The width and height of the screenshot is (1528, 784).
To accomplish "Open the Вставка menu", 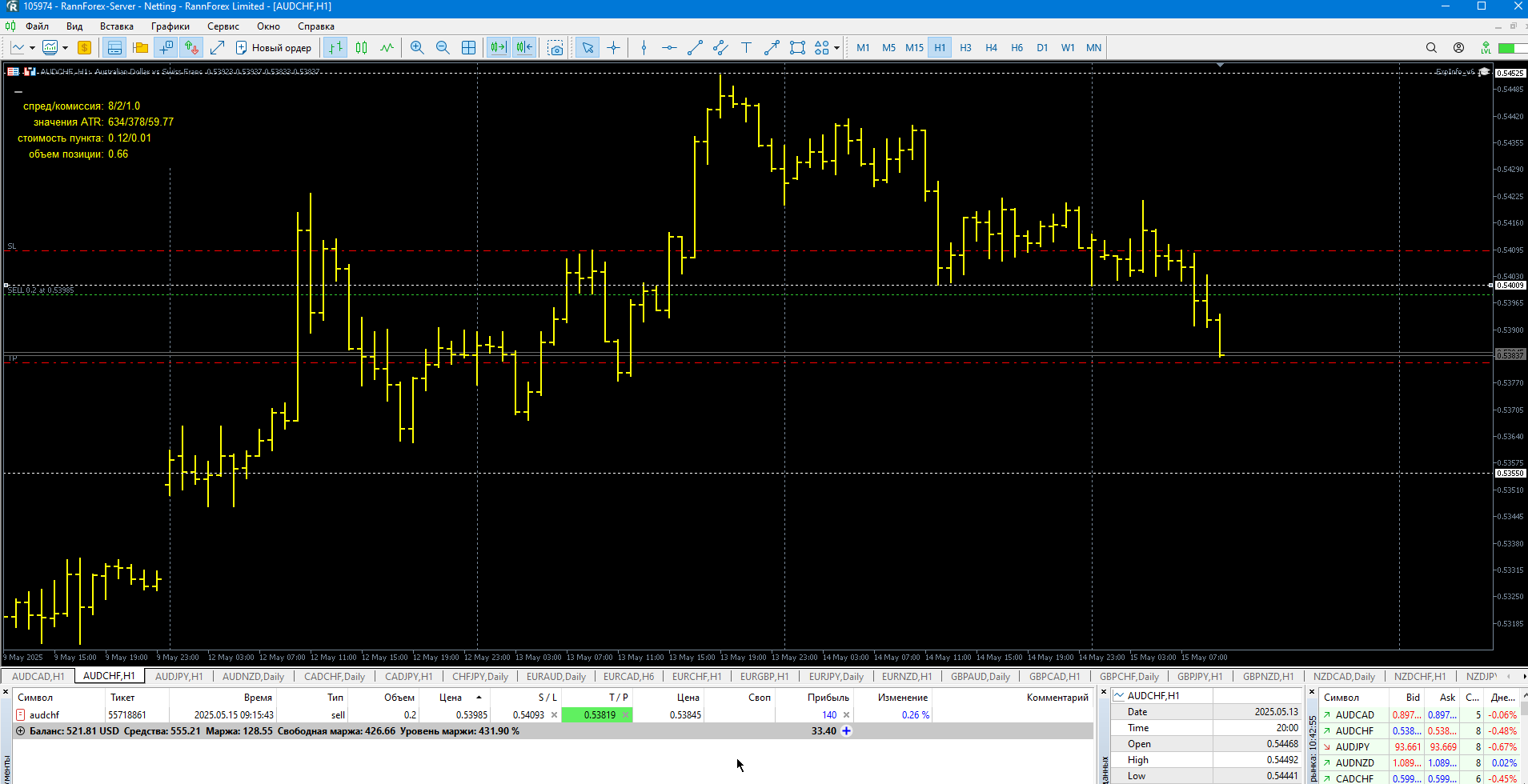I will pyautogui.click(x=117, y=26).
